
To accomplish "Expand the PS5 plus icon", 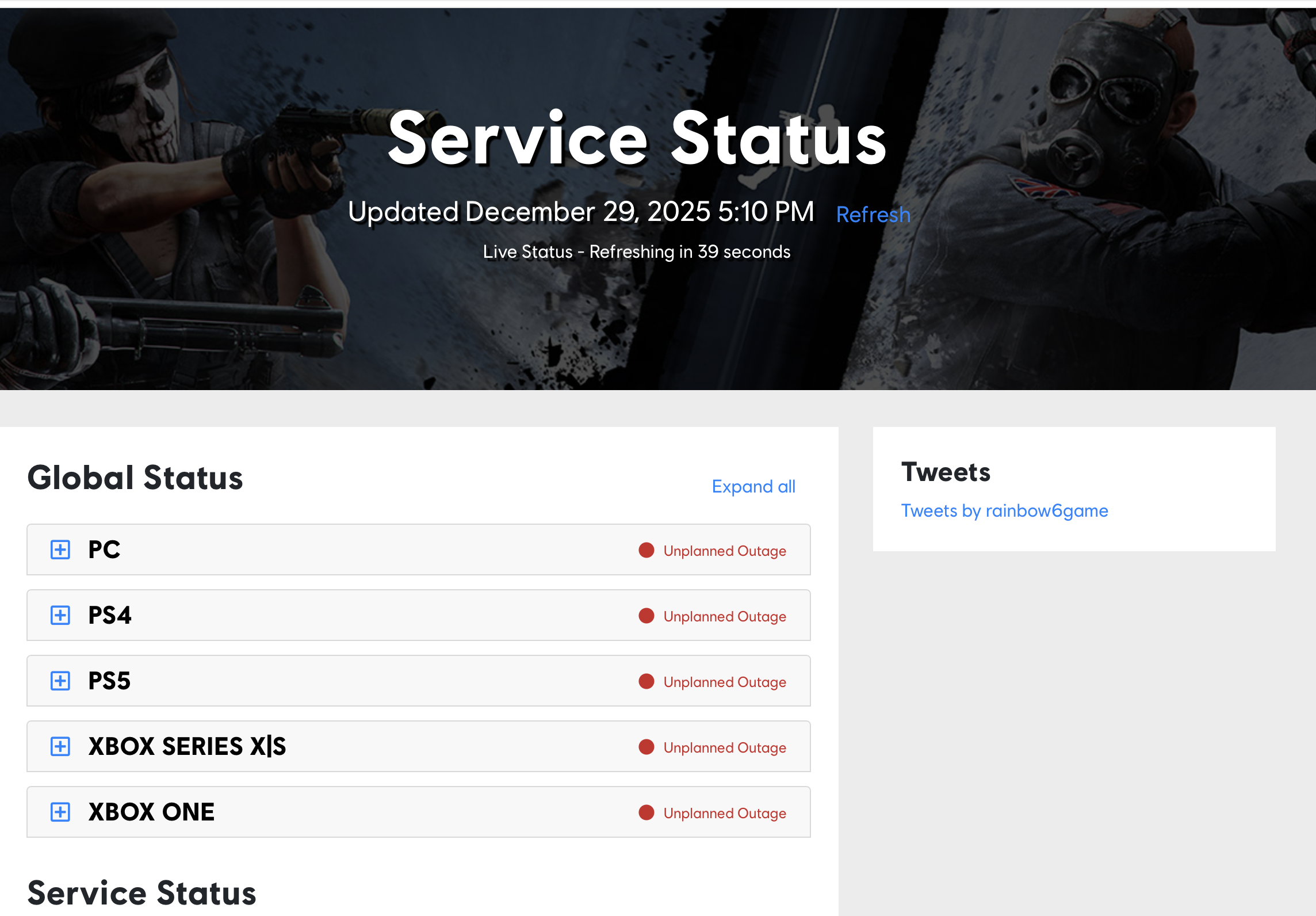I will pyautogui.click(x=60, y=681).
